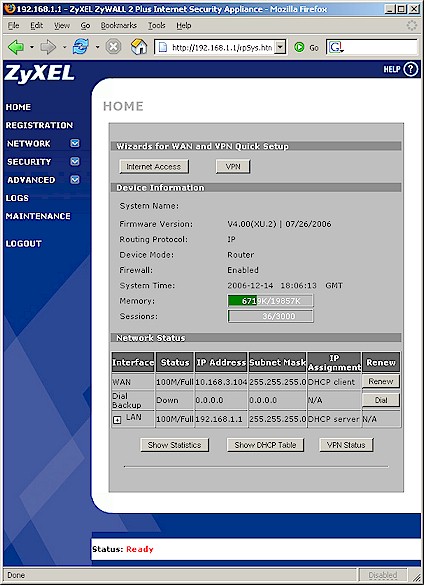This screenshot has width=425, height=586.
Task: Open NETWORK in the sidebar
Action: (29, 144)
